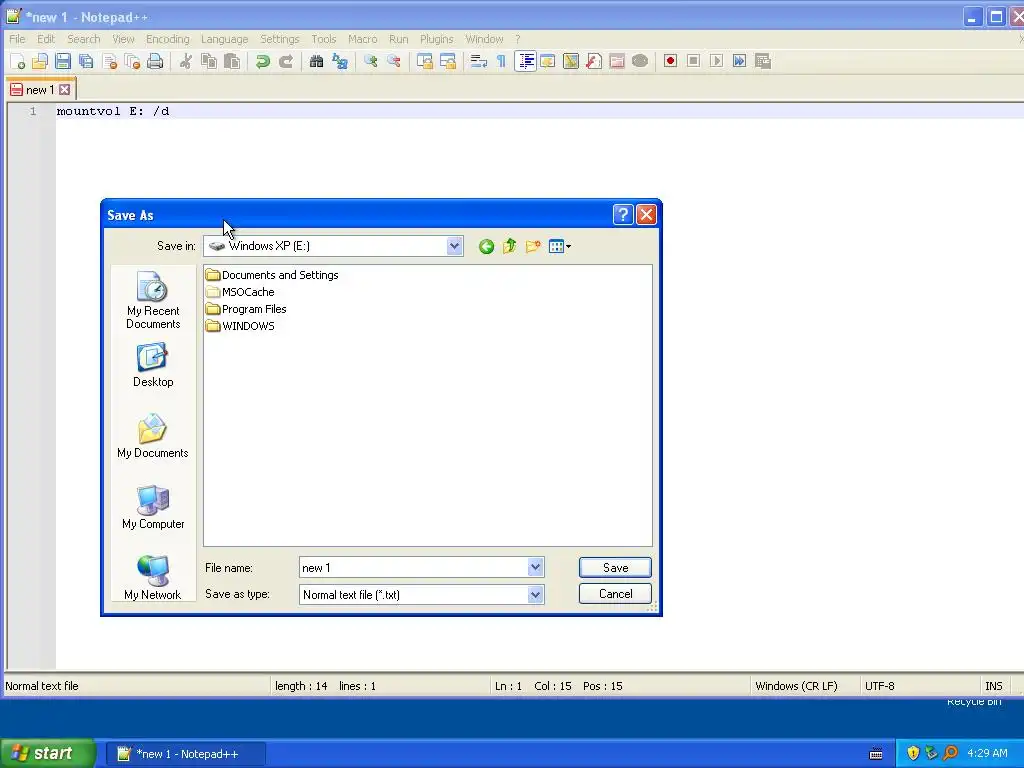This screenshot has width=1024, height=768.
Task: Click the security shield tray icon
Action: tap(913, 753)
